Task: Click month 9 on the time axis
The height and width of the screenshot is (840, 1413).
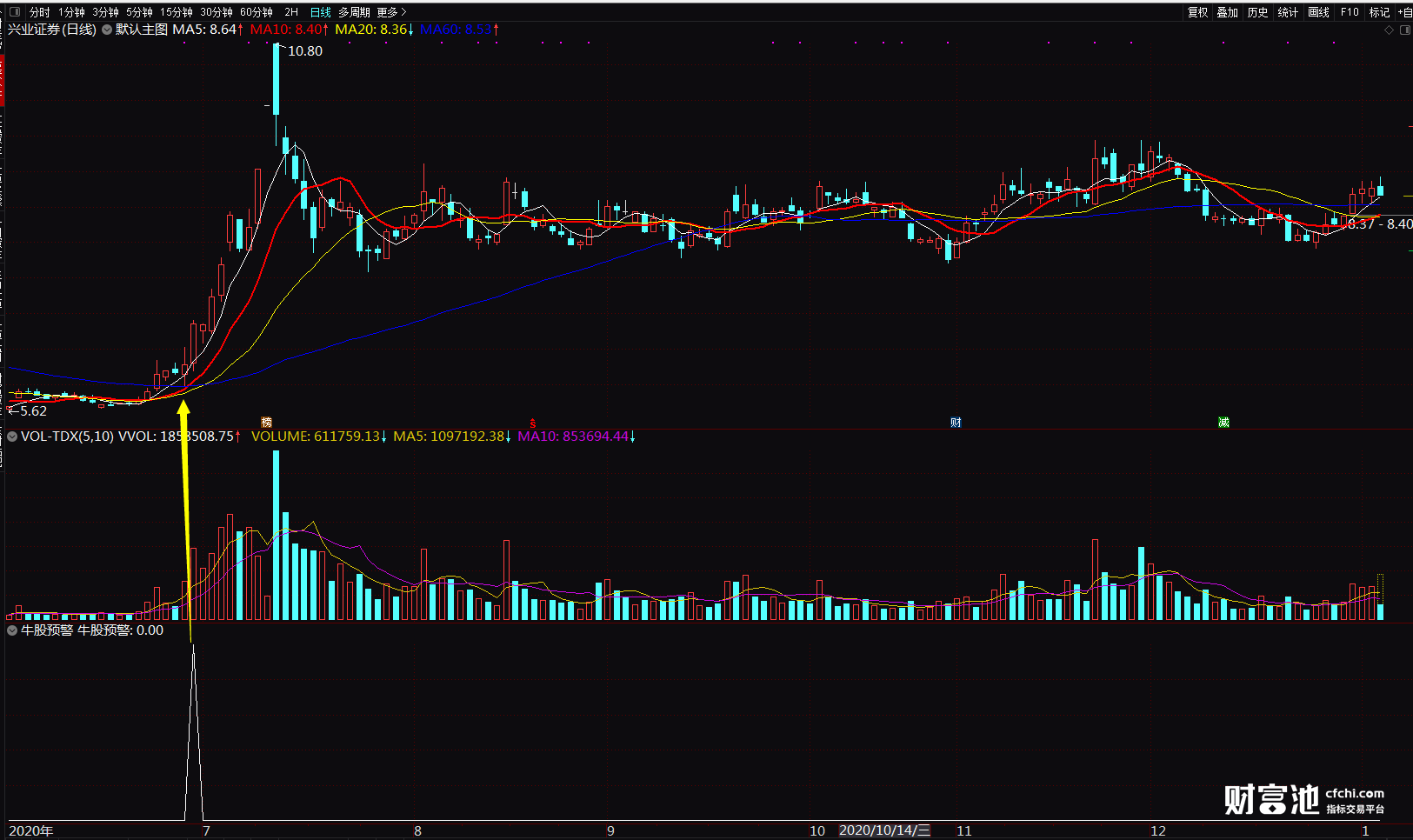Action: 611,830
